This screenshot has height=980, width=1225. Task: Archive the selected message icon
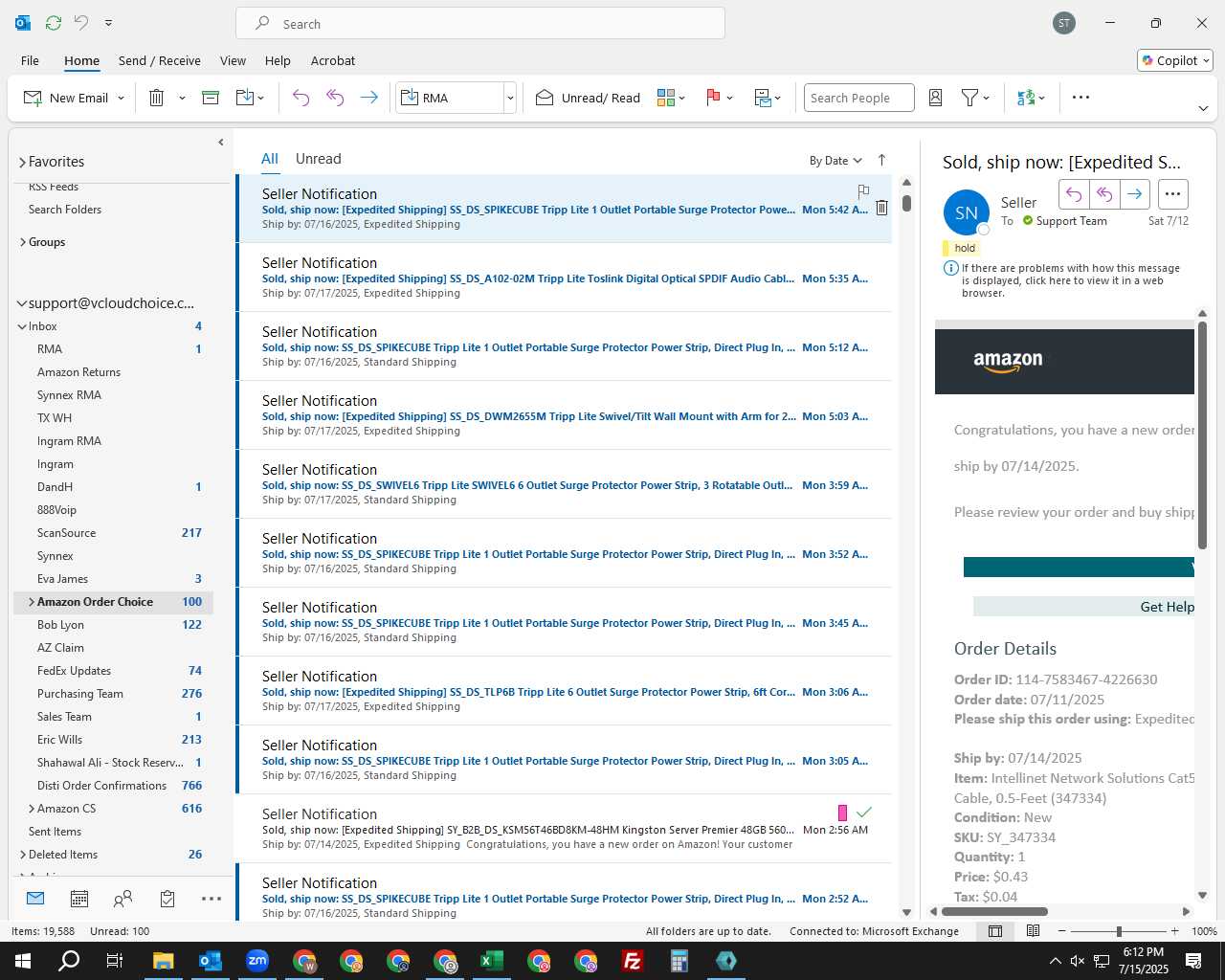click(211, 98)
